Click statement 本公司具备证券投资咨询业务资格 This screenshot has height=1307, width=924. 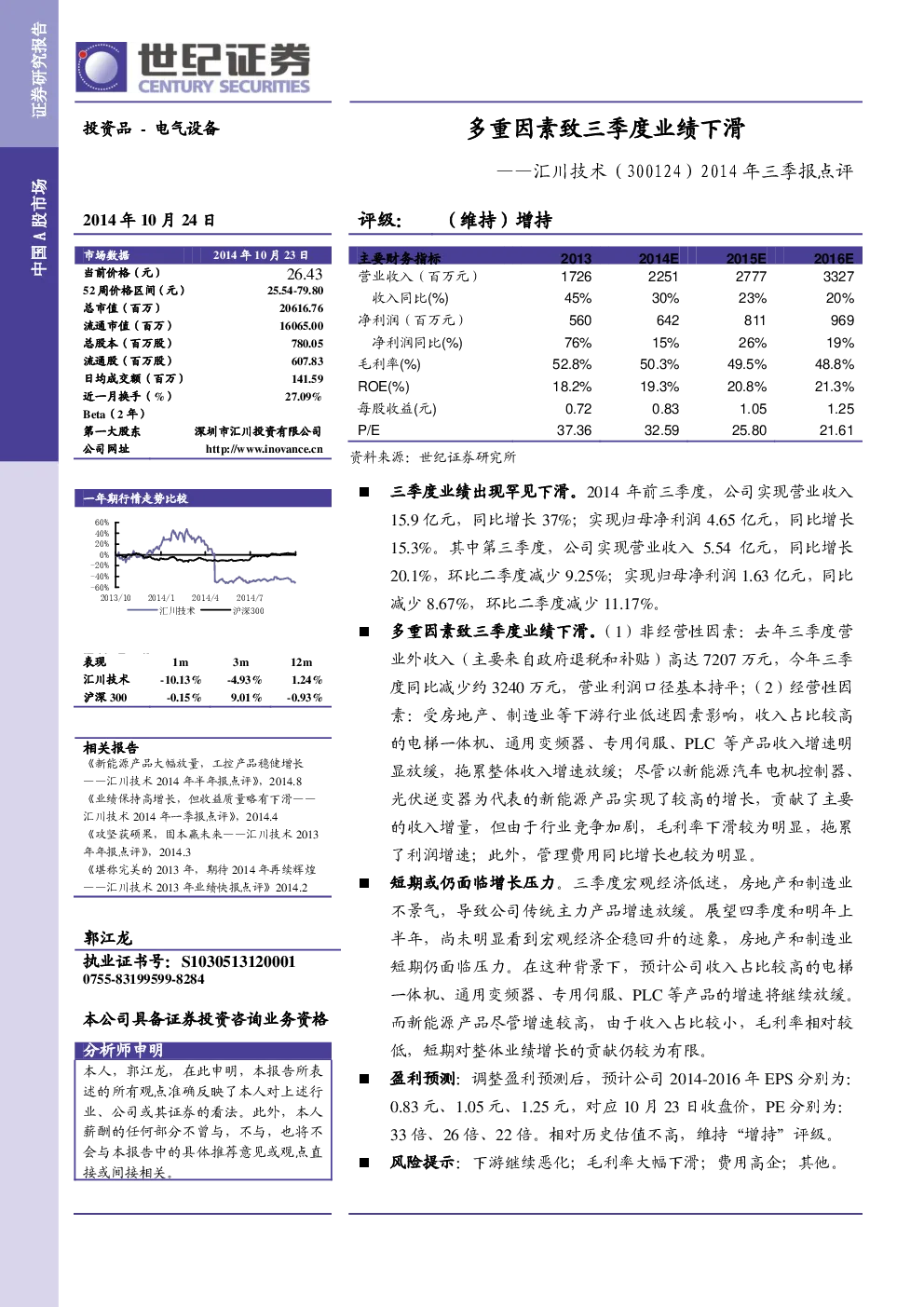(205, 1019)
